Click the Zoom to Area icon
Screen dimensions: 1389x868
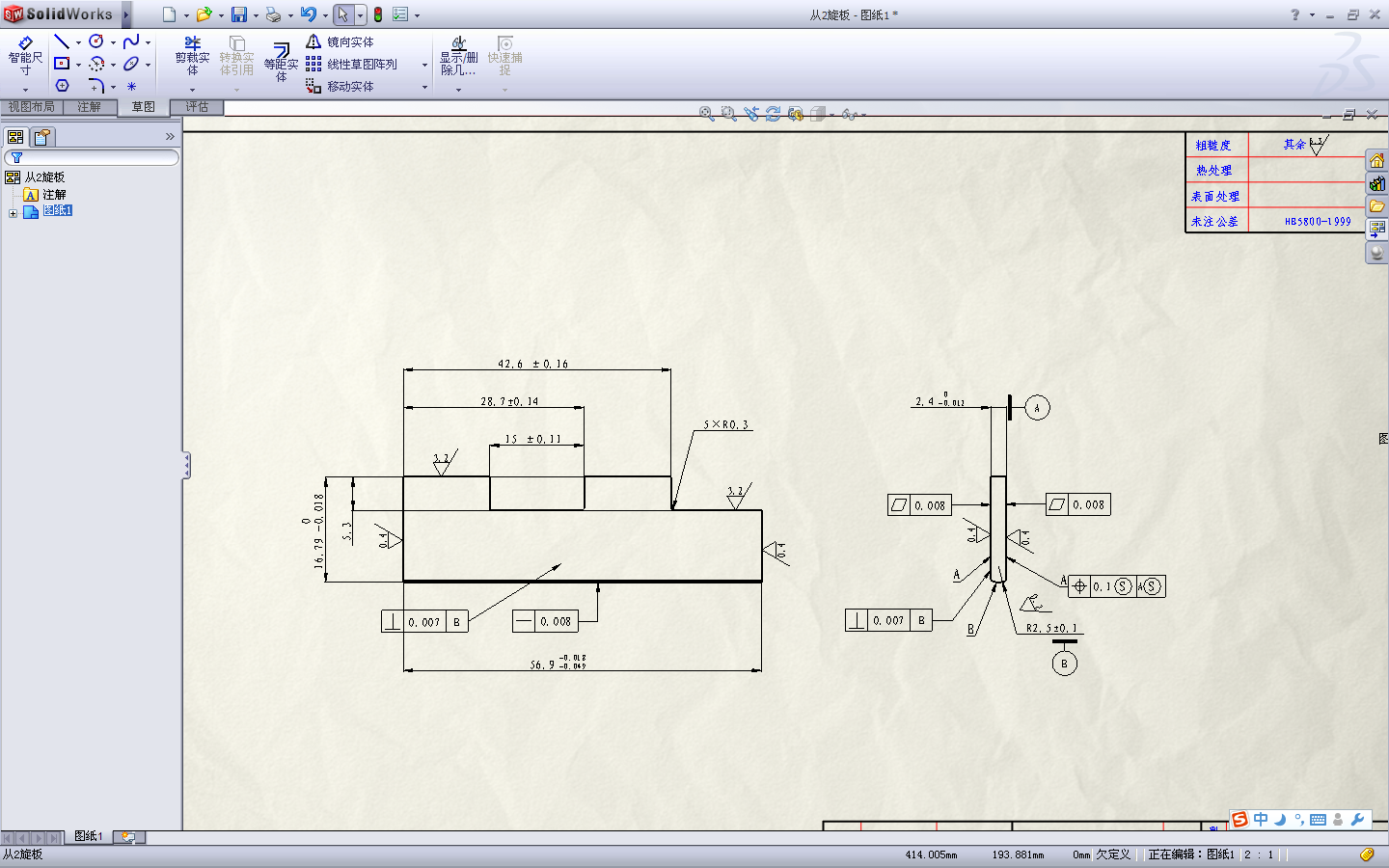729,114
